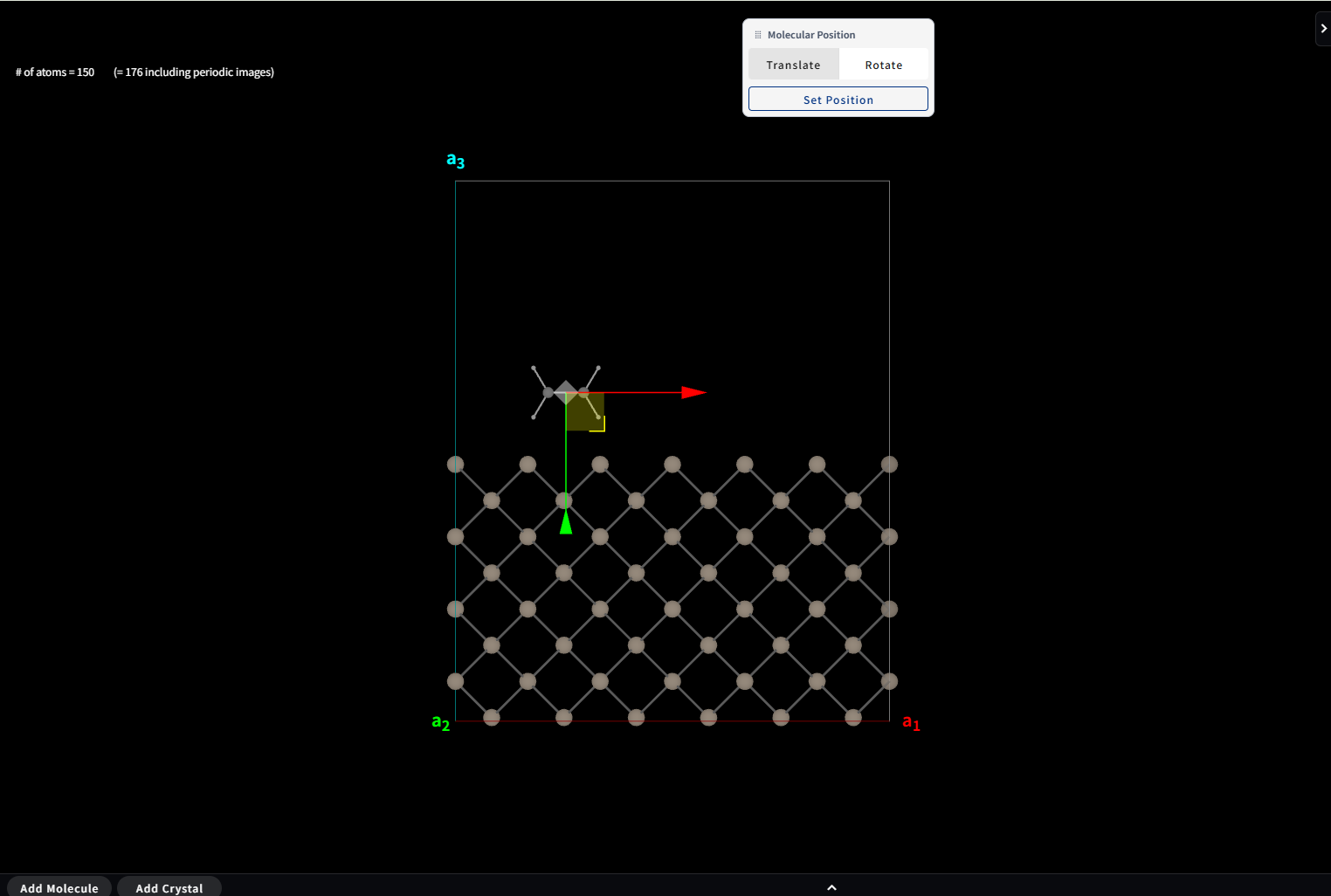
Task: Expand the right side panel chevron
Action: tap(1323, 28)
